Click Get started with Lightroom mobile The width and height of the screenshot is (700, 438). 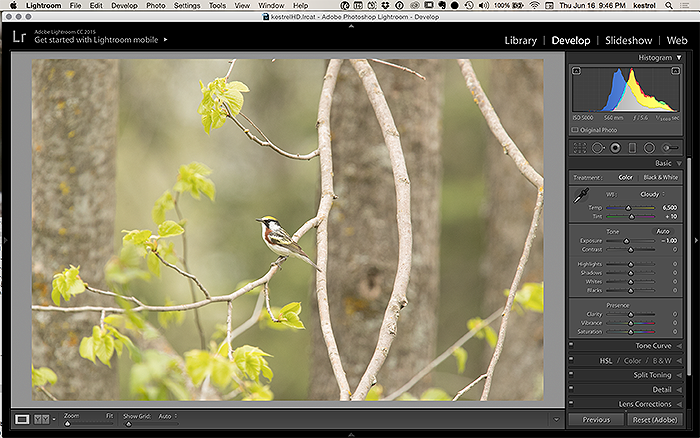click(96, 40)
